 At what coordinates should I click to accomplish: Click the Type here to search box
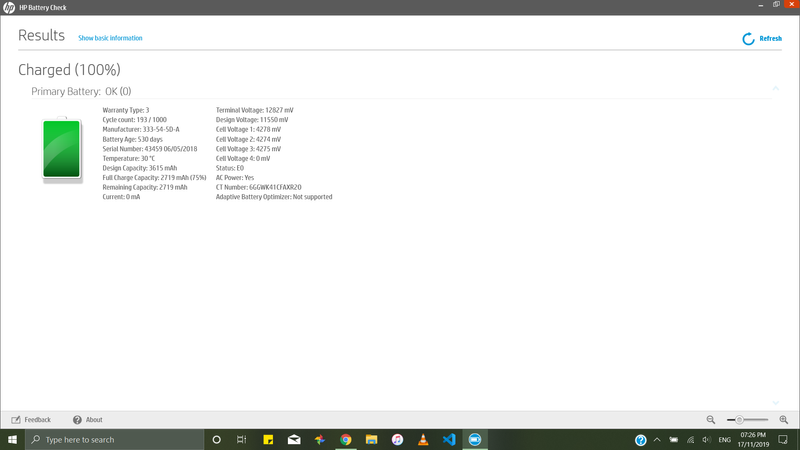(x=115, y=439)
